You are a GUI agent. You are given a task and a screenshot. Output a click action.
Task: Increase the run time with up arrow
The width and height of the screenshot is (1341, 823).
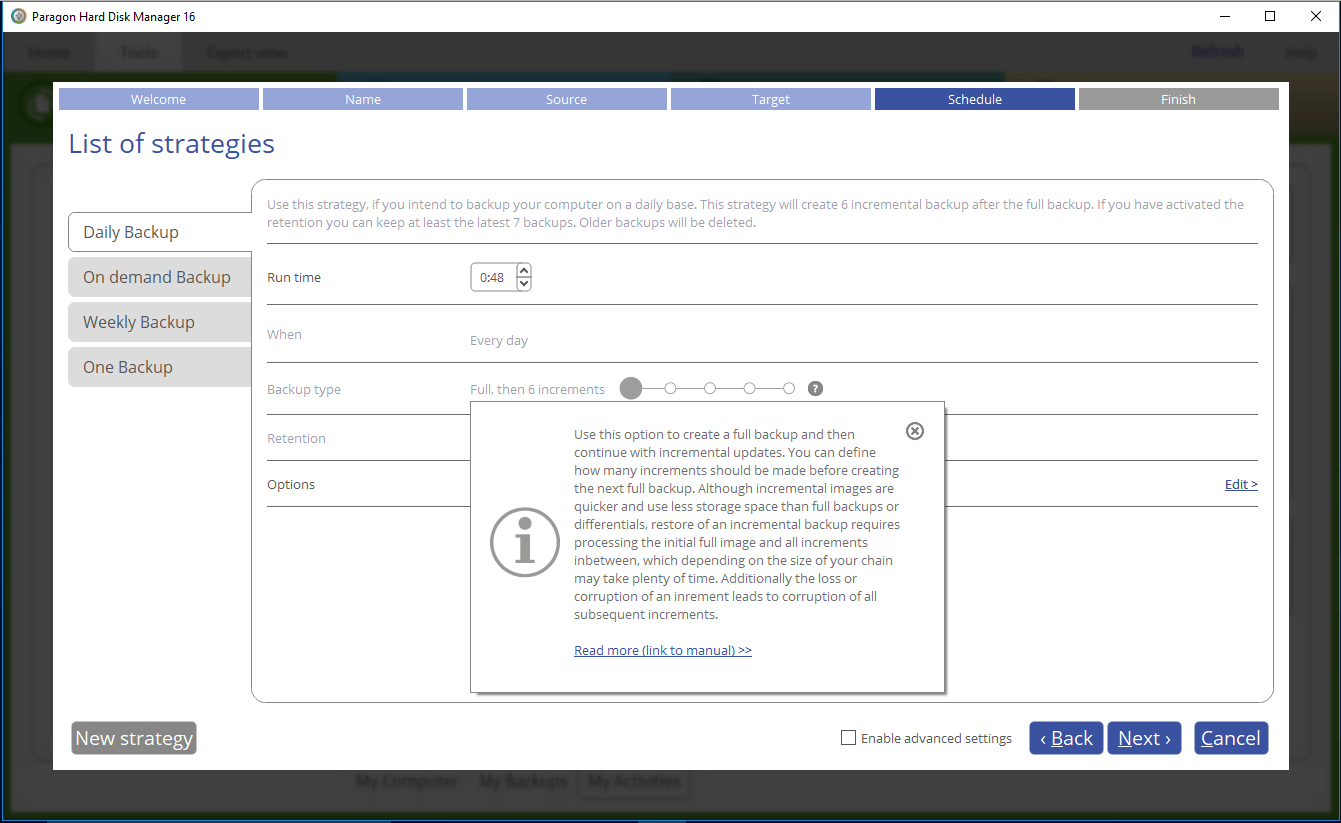pos(523,270)
